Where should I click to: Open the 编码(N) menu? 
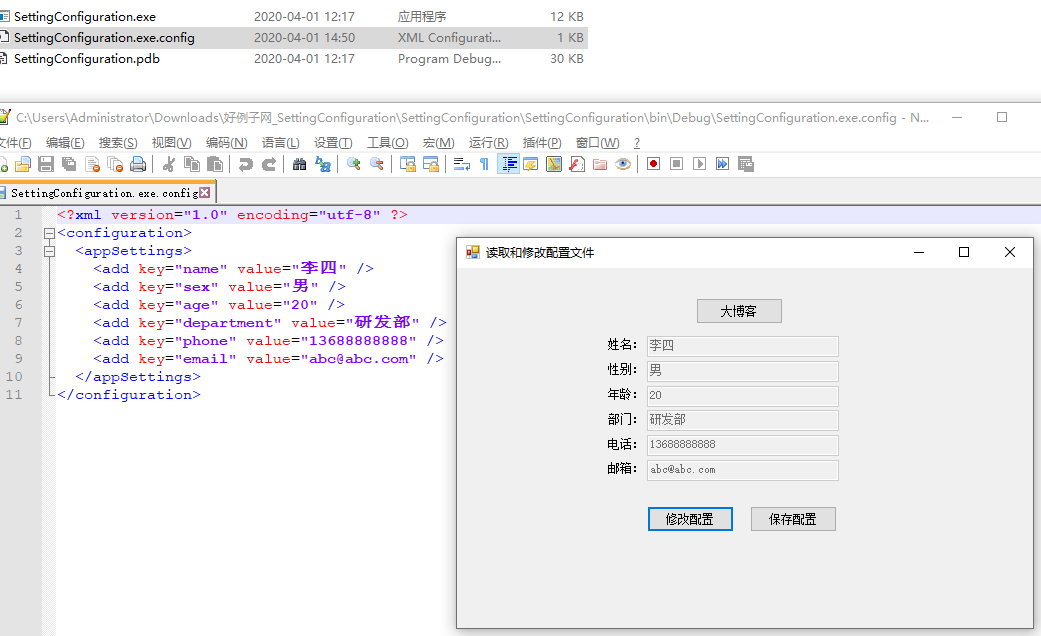226,143
